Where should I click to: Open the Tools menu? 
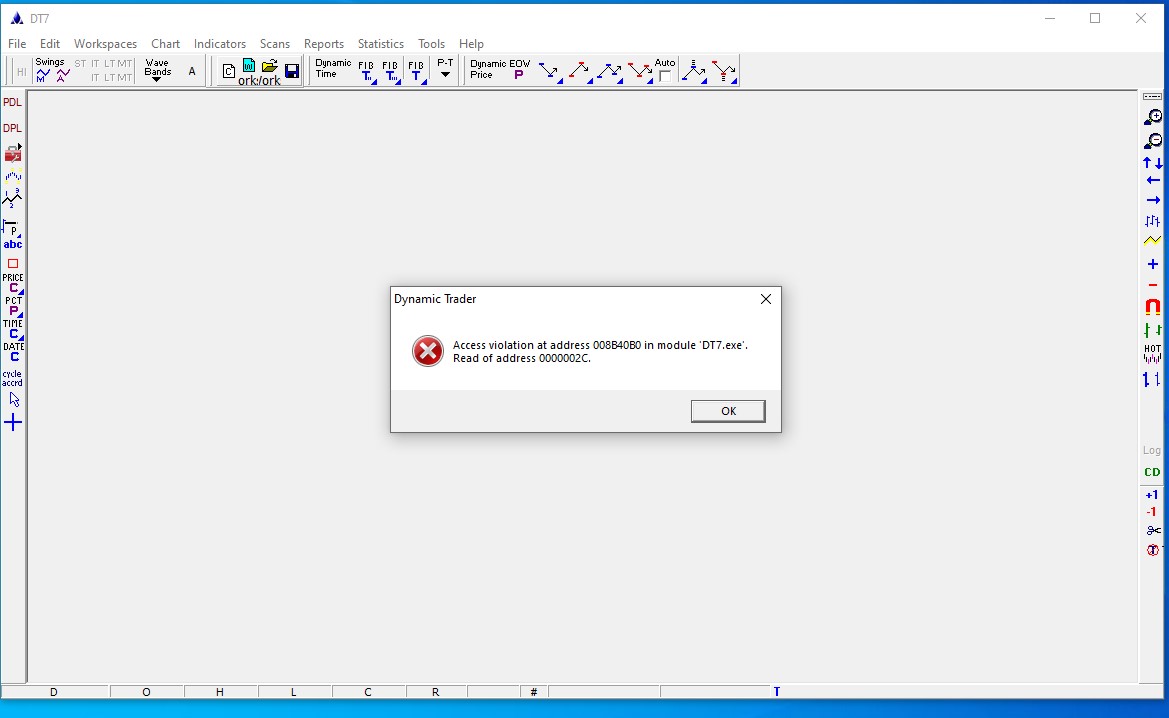point(431,44)
